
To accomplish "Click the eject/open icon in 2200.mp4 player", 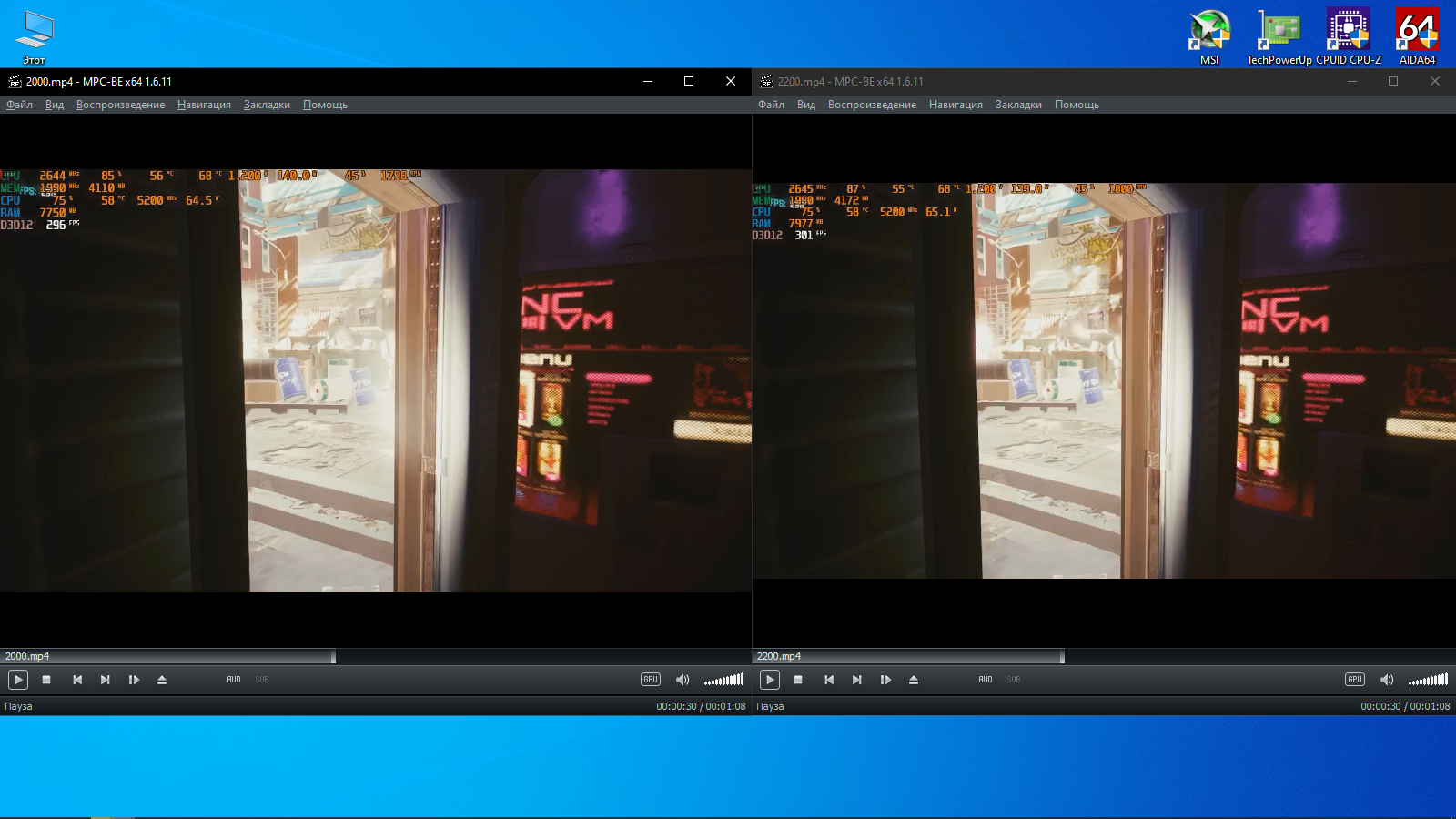I will click(x=914, y=680).
